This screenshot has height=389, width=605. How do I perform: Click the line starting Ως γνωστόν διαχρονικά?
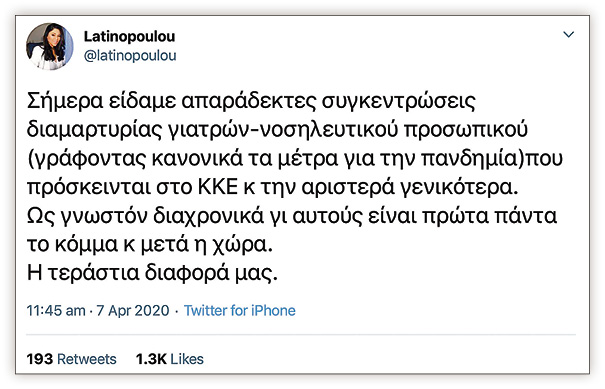click(x=292, y=216)
